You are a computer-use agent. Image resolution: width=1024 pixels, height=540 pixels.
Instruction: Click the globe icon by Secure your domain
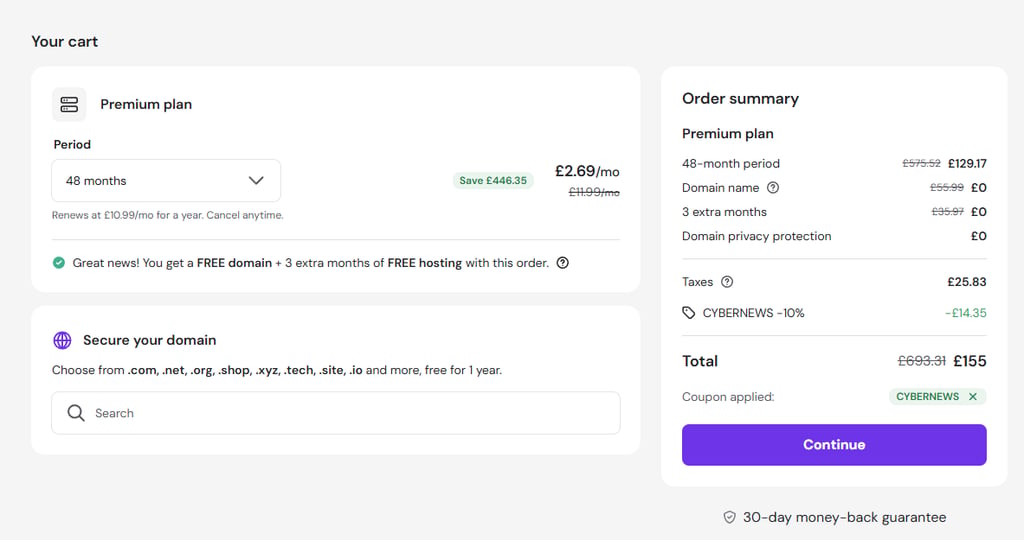[x=62, y=340]
